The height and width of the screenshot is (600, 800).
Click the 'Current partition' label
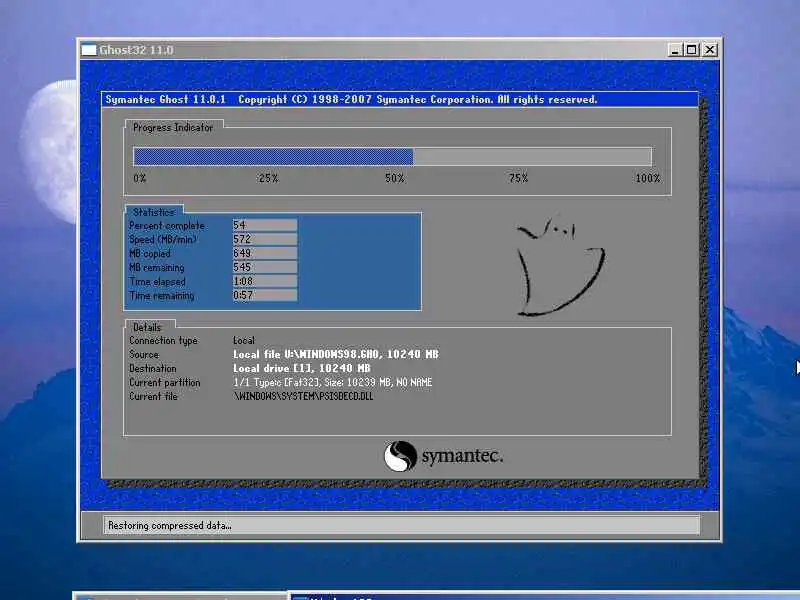coord(165,383)
